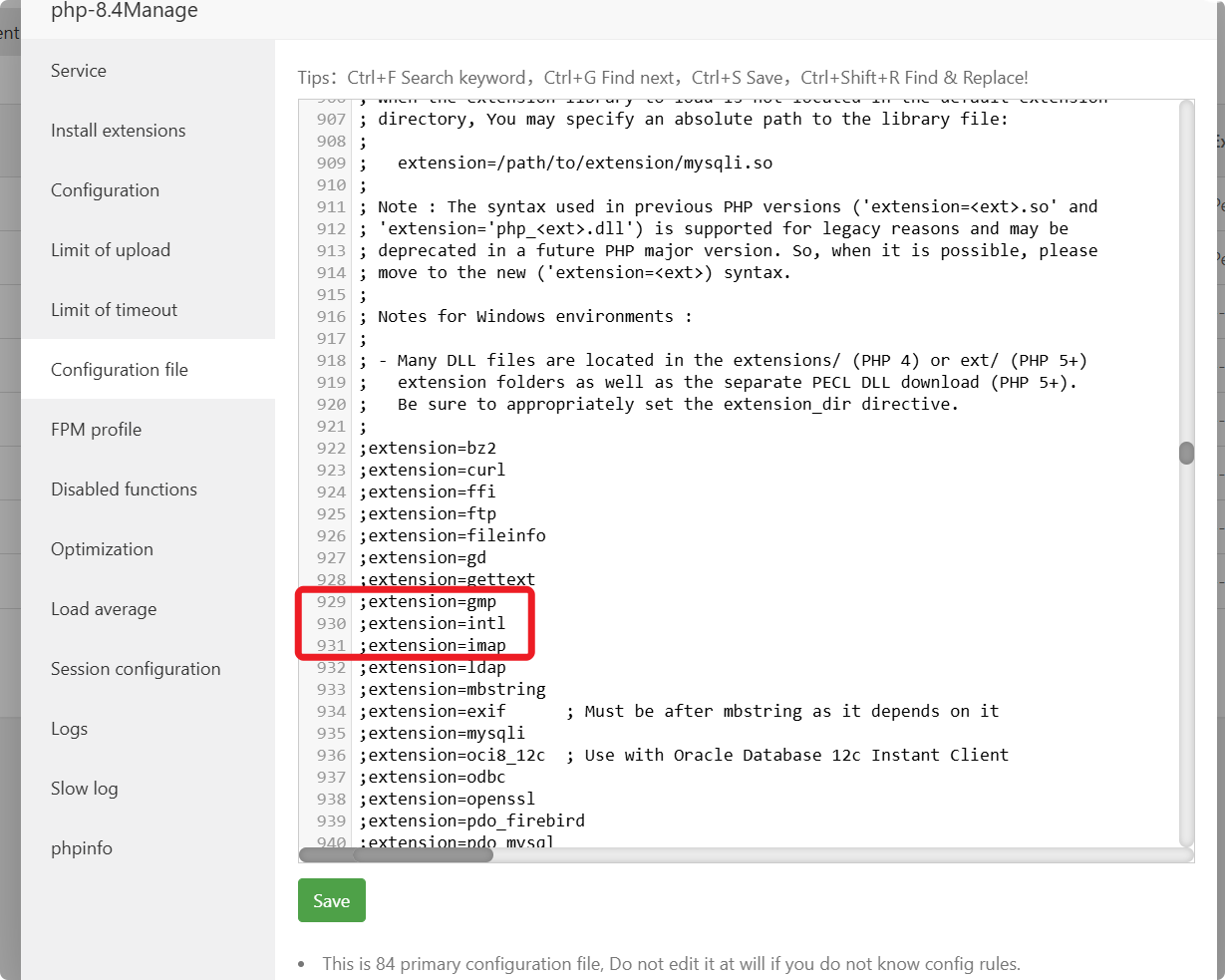Click line ';extension=pdo_firebird'

tap(472, 820)
